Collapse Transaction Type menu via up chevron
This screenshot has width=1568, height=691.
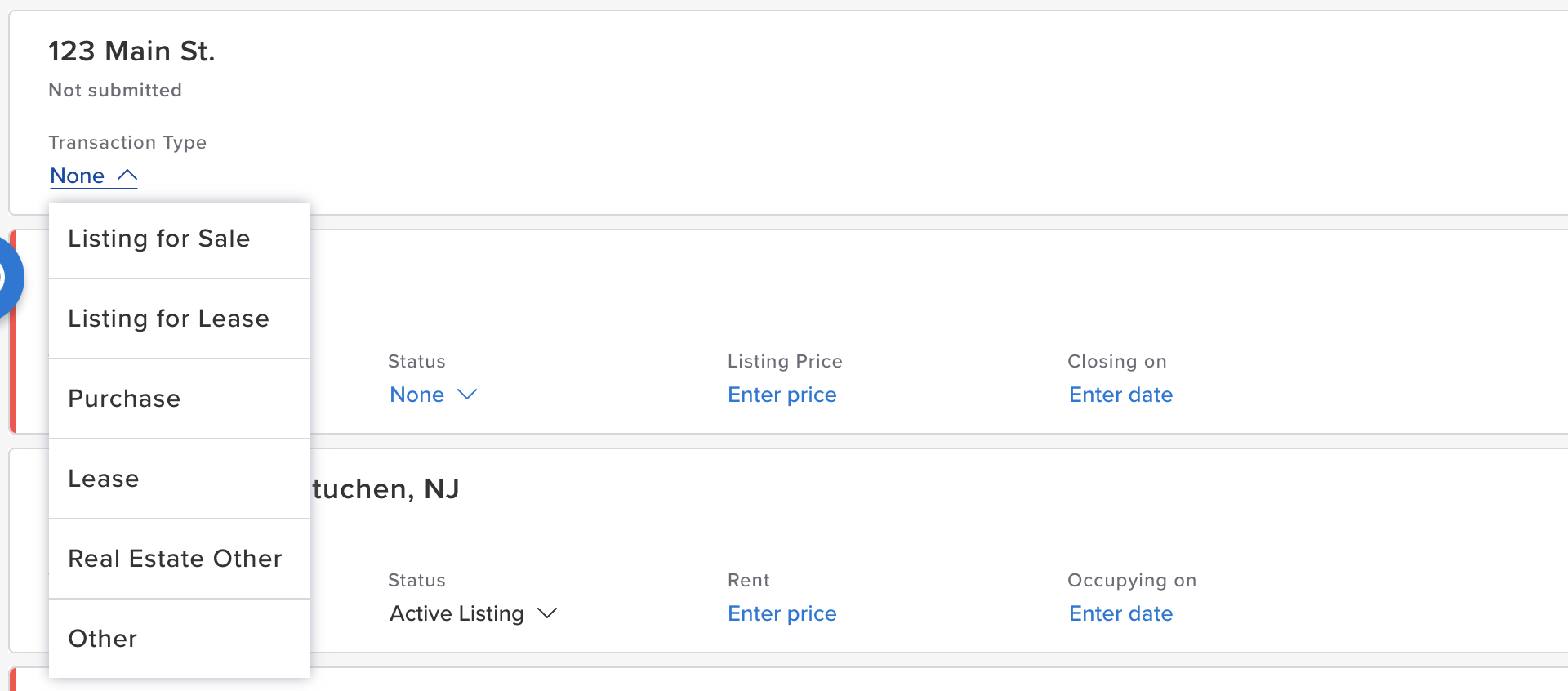[127, 175]
